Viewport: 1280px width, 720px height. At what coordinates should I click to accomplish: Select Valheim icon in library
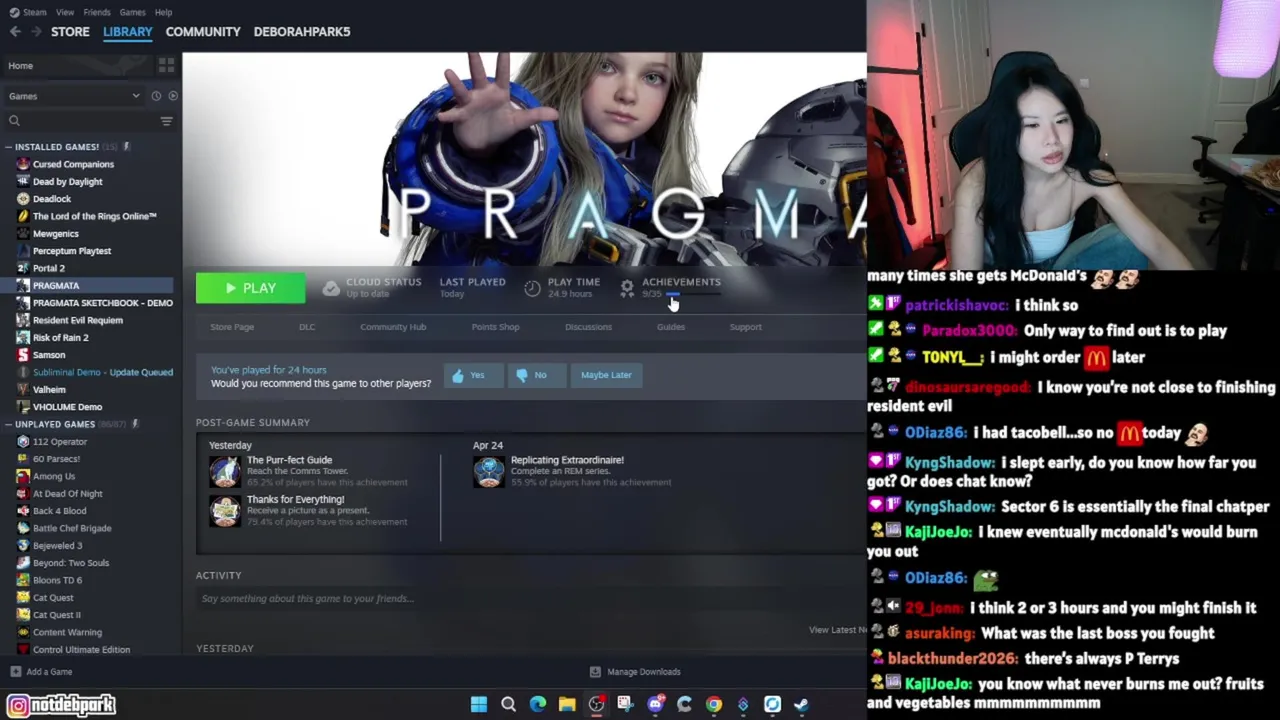point(22,390)
